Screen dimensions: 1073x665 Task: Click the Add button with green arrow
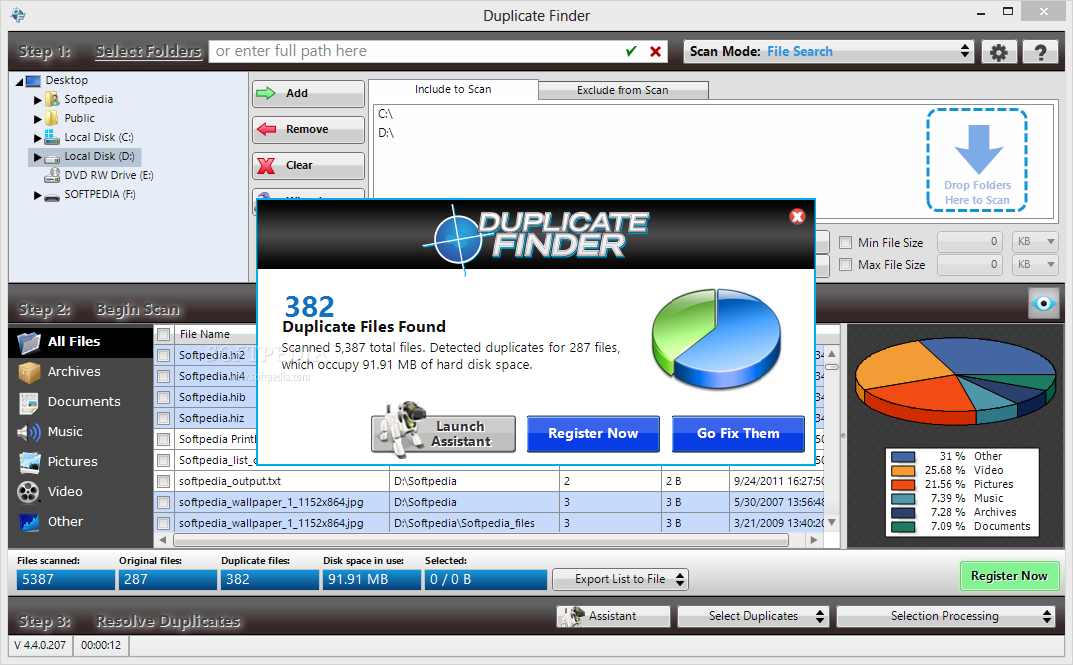click(x=308, y=94)
